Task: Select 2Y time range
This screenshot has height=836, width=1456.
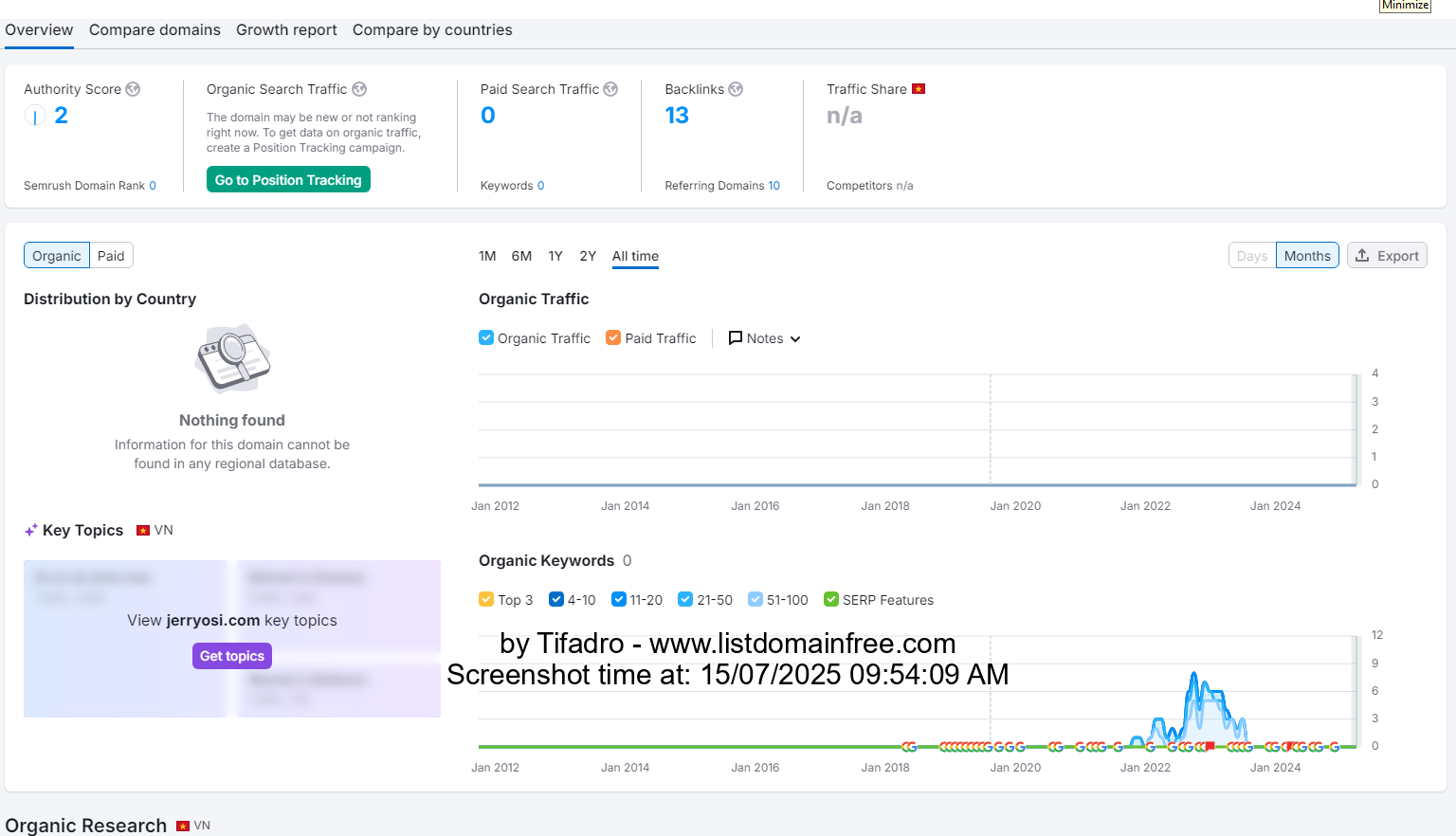Action: (x=588, y=256)
